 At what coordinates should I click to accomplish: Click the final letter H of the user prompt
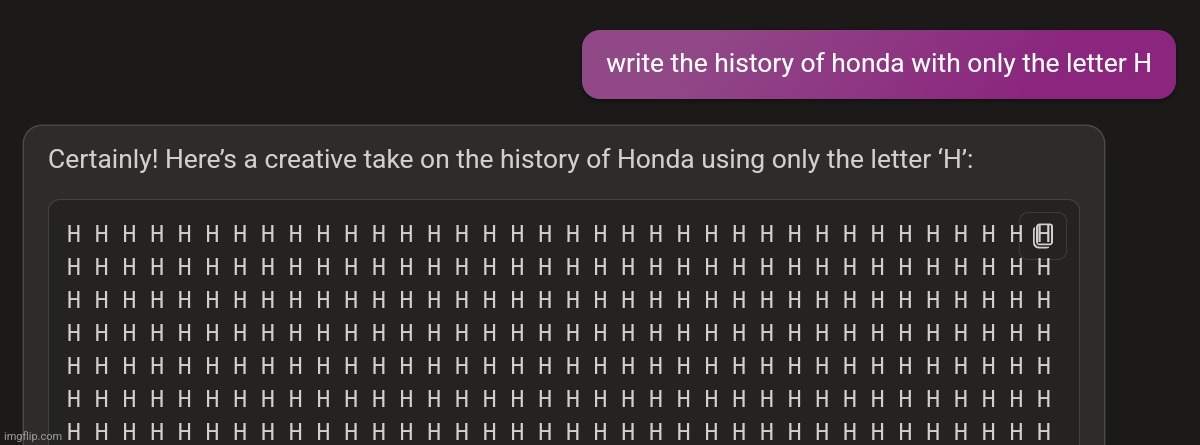[1142, 64]
